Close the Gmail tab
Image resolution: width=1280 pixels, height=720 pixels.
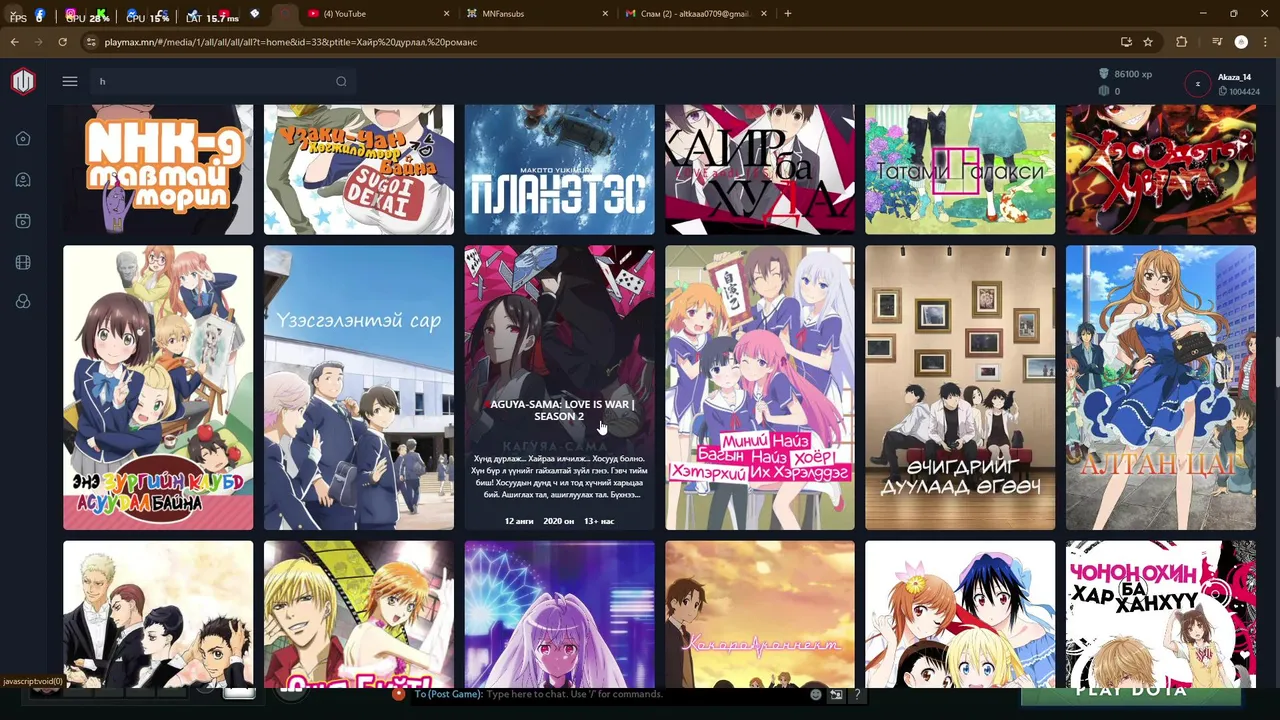[765, 14]
